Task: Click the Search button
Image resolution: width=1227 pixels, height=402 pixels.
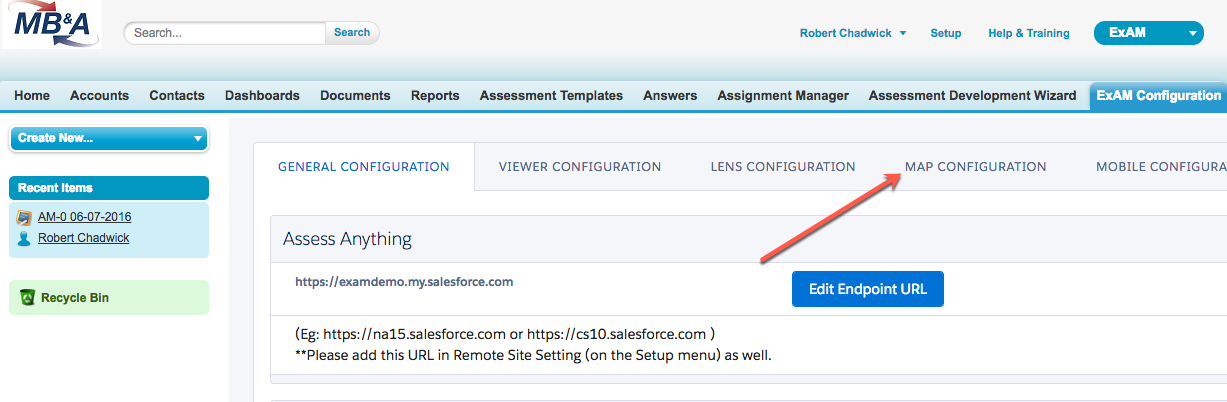Action: [x=352, y=33]
